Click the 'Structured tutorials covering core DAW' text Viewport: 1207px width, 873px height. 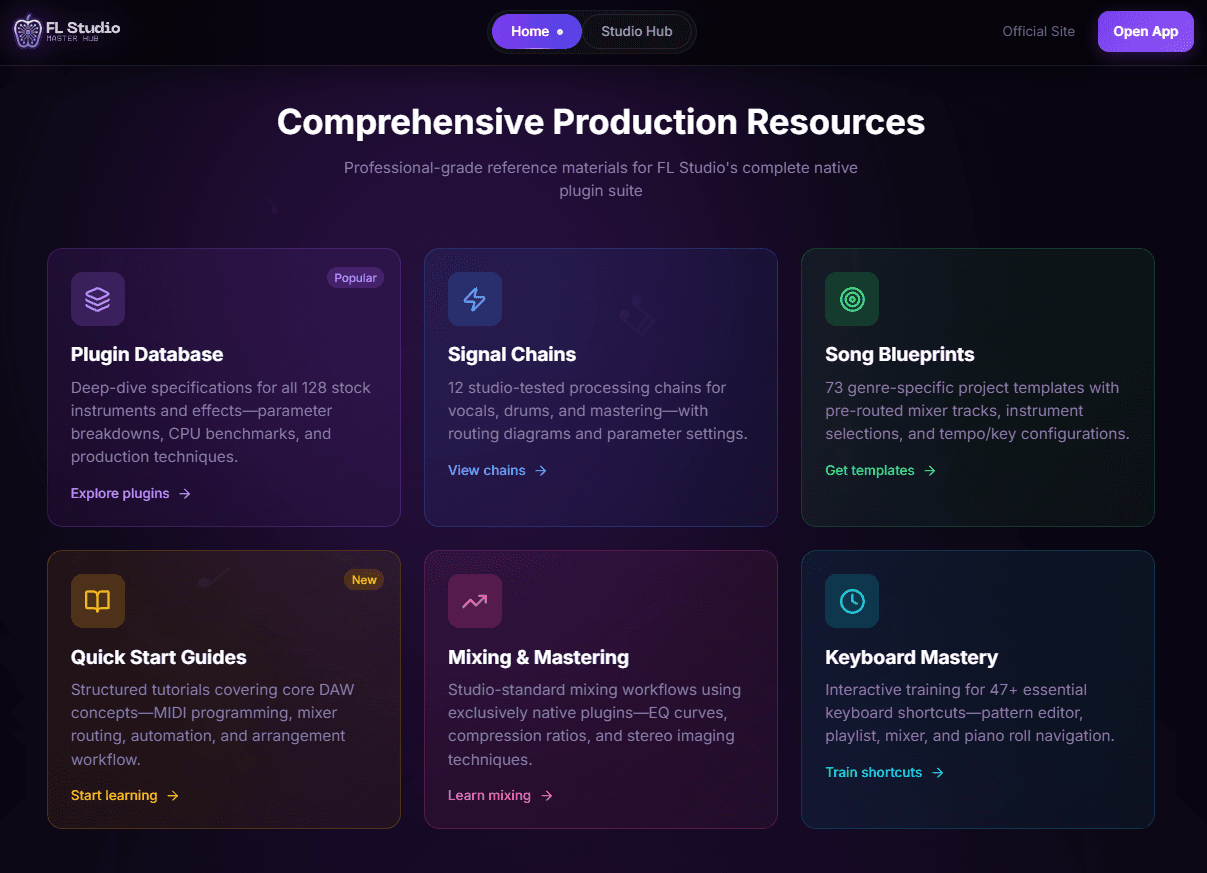(x=213, y=724)
